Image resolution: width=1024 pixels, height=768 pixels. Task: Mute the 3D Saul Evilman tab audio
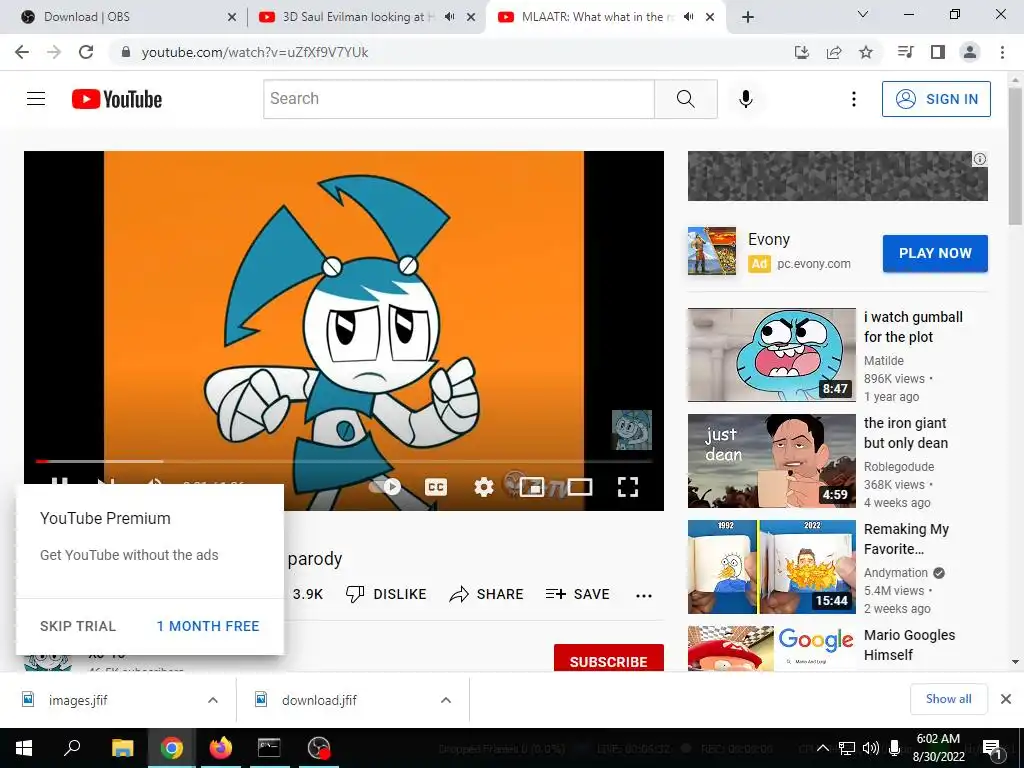449,17
